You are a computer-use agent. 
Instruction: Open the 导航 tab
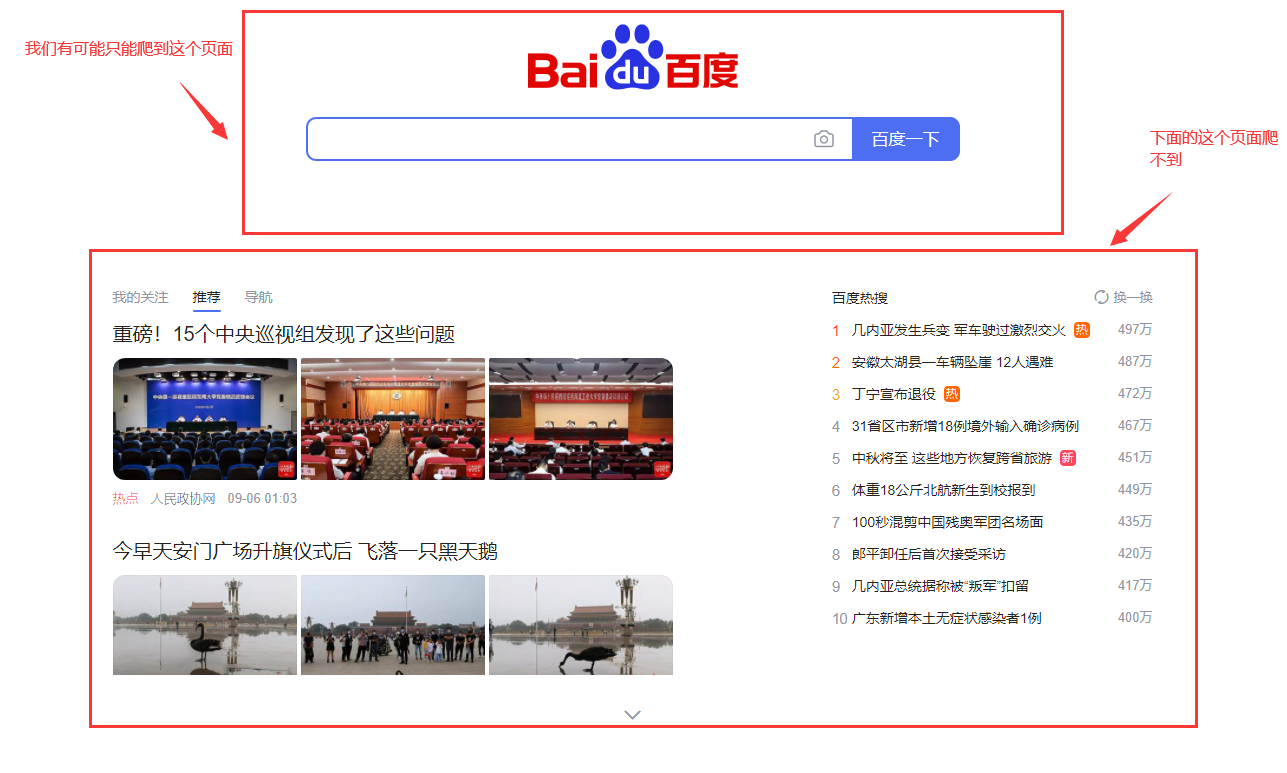[259, 298]
